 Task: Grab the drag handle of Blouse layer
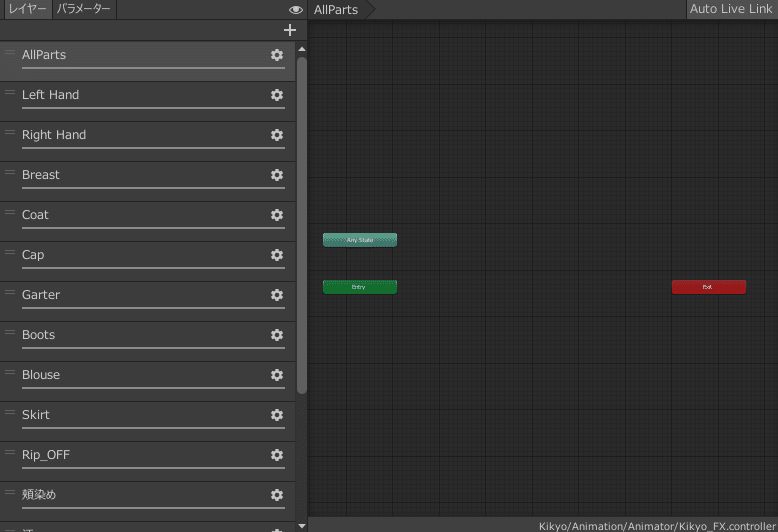(x=10, y=373)
